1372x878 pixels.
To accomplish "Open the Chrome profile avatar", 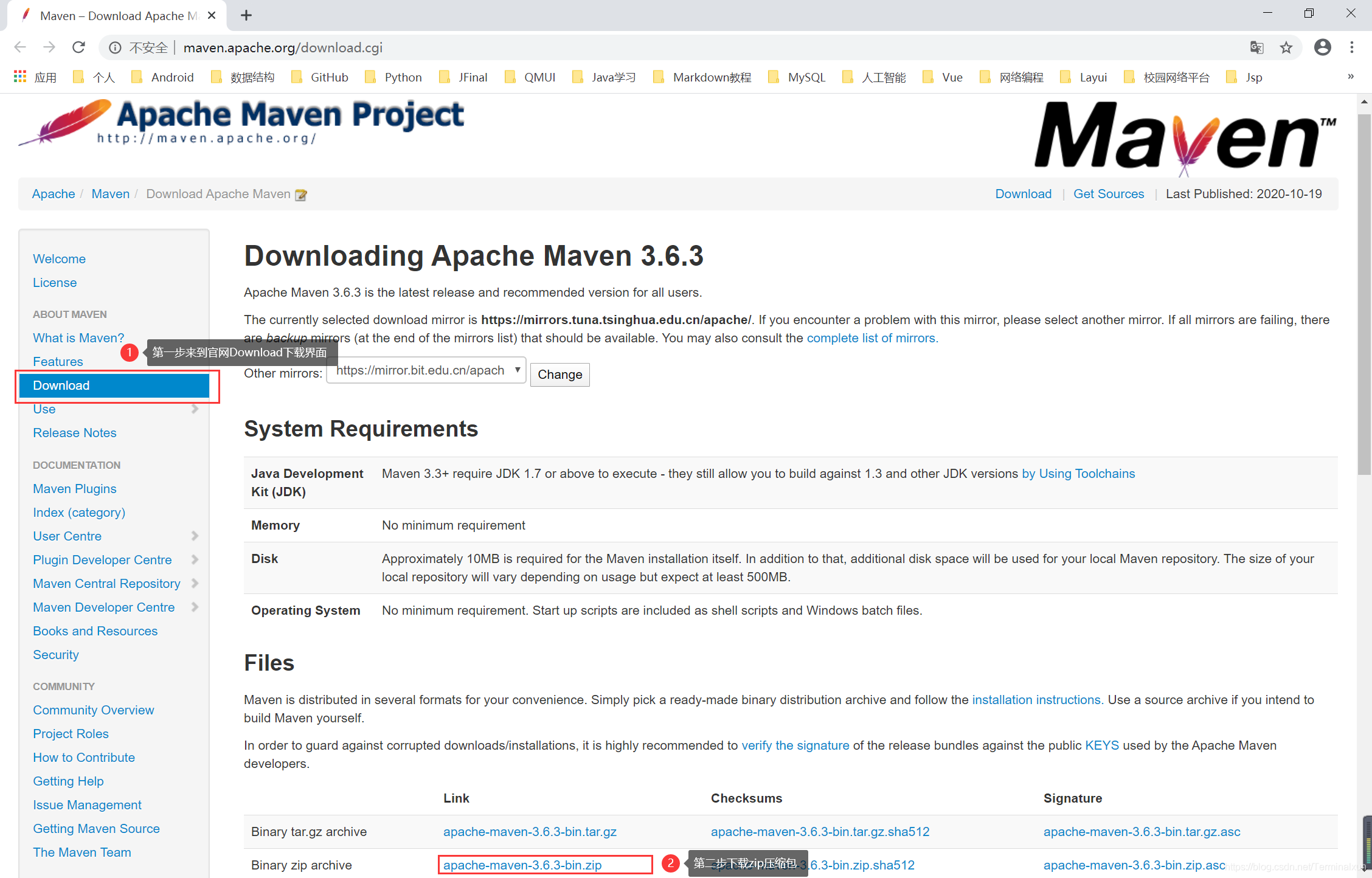I will pyautogui.click(x=1322, y=47).
